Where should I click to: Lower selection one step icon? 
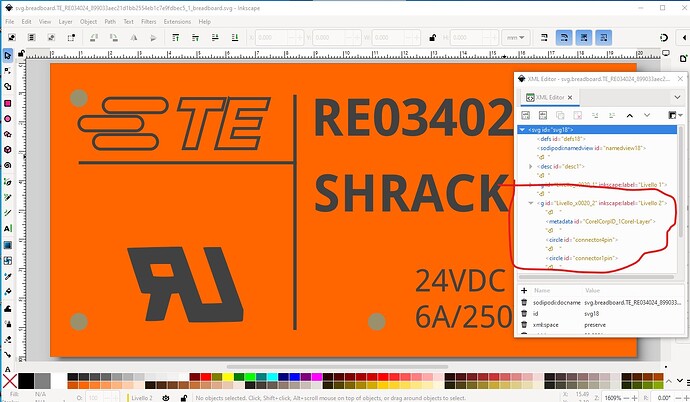click(215, 37)
